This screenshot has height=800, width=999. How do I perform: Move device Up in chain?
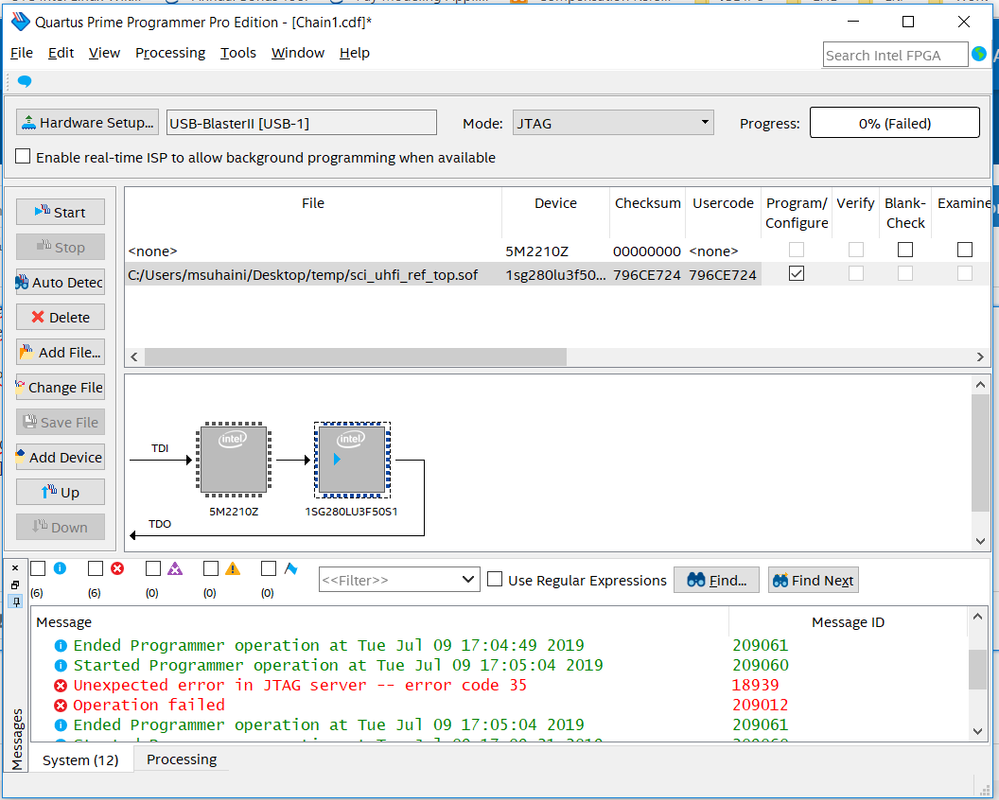[60, 492]
